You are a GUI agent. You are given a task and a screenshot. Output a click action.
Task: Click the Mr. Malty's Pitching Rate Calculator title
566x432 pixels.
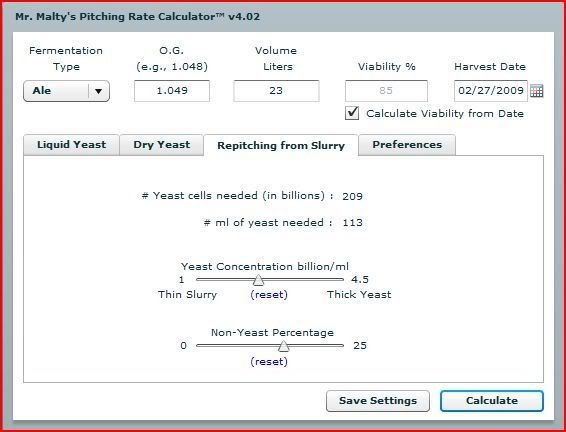point(137,17)
